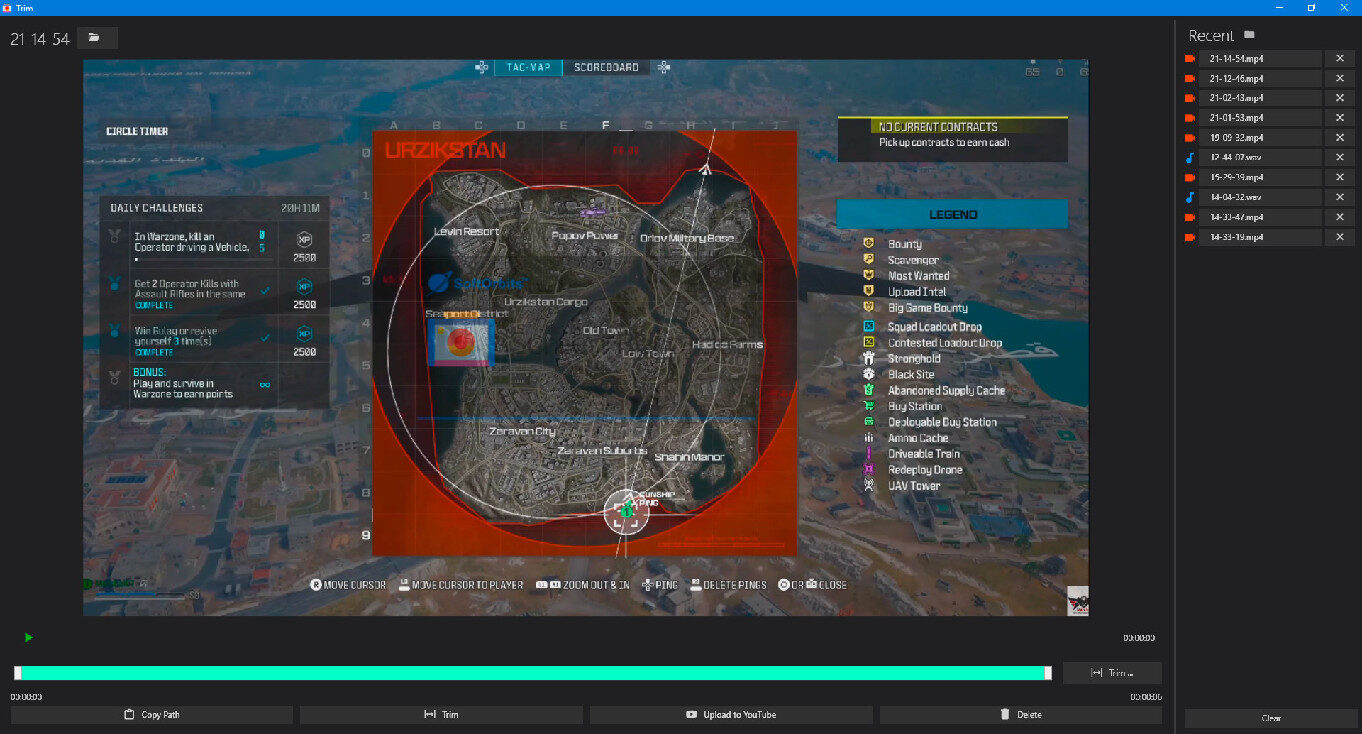Remove 21-12-46.mp4 from the recent list
The image size is (1362, 734).
pyautogui.click(x=1340, y=78)
